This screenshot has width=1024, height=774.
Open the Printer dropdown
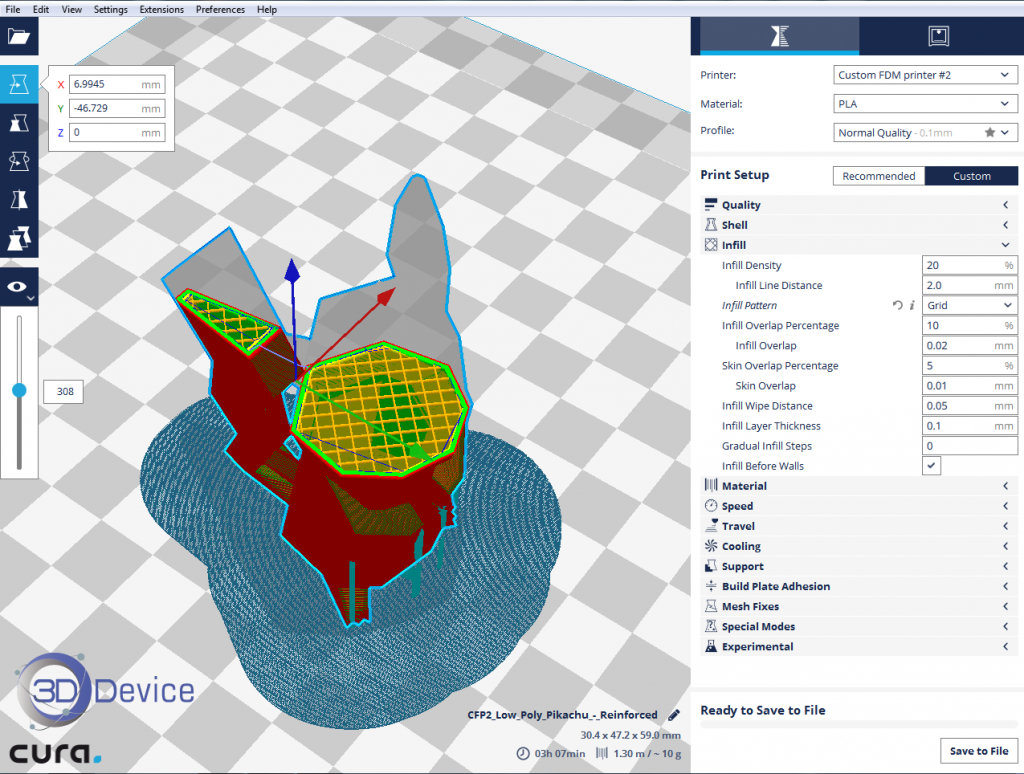pyautogui.click(x=925, y=75)
